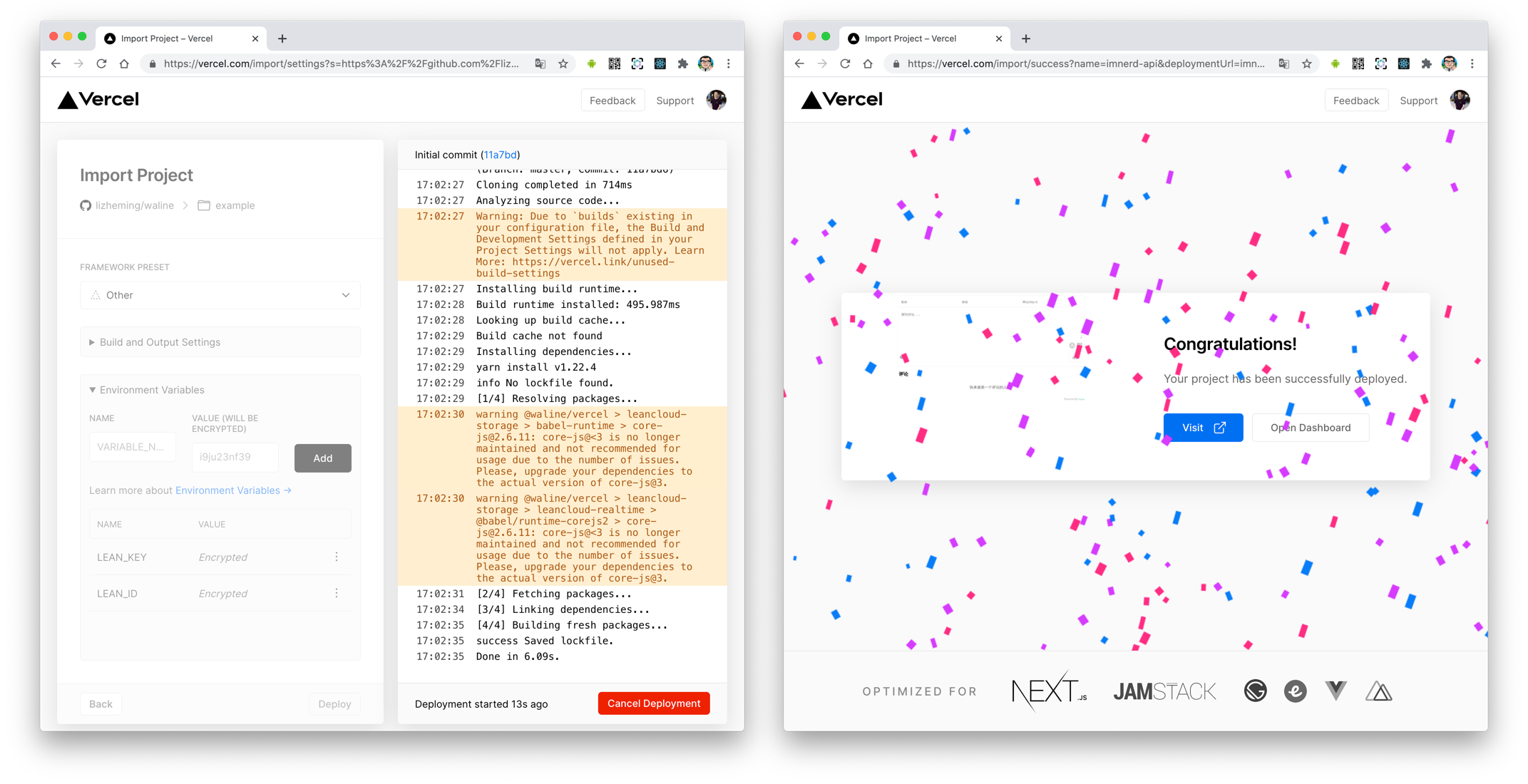
Task: Open the three-dot menu for LEAN_KEY
Action: (x=337, y=557)
